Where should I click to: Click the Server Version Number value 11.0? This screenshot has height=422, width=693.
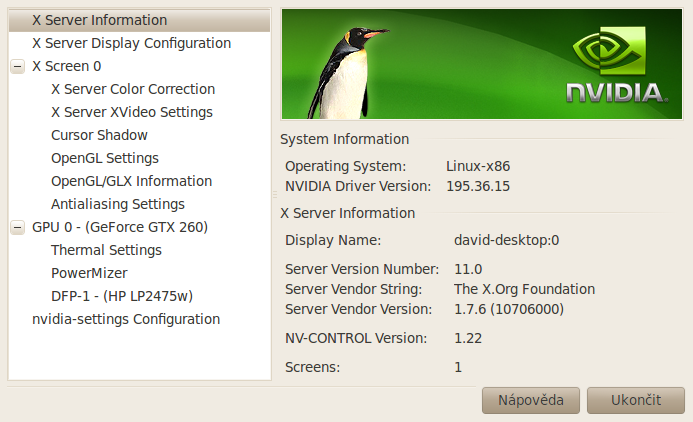468,269
